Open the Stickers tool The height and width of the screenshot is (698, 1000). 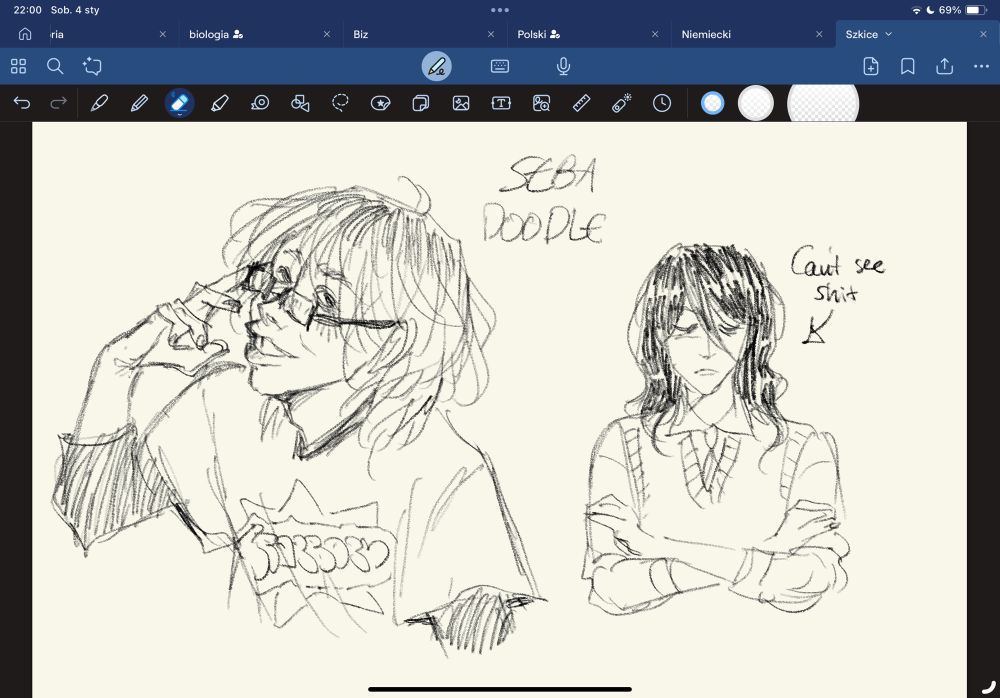tap(381, 103)
